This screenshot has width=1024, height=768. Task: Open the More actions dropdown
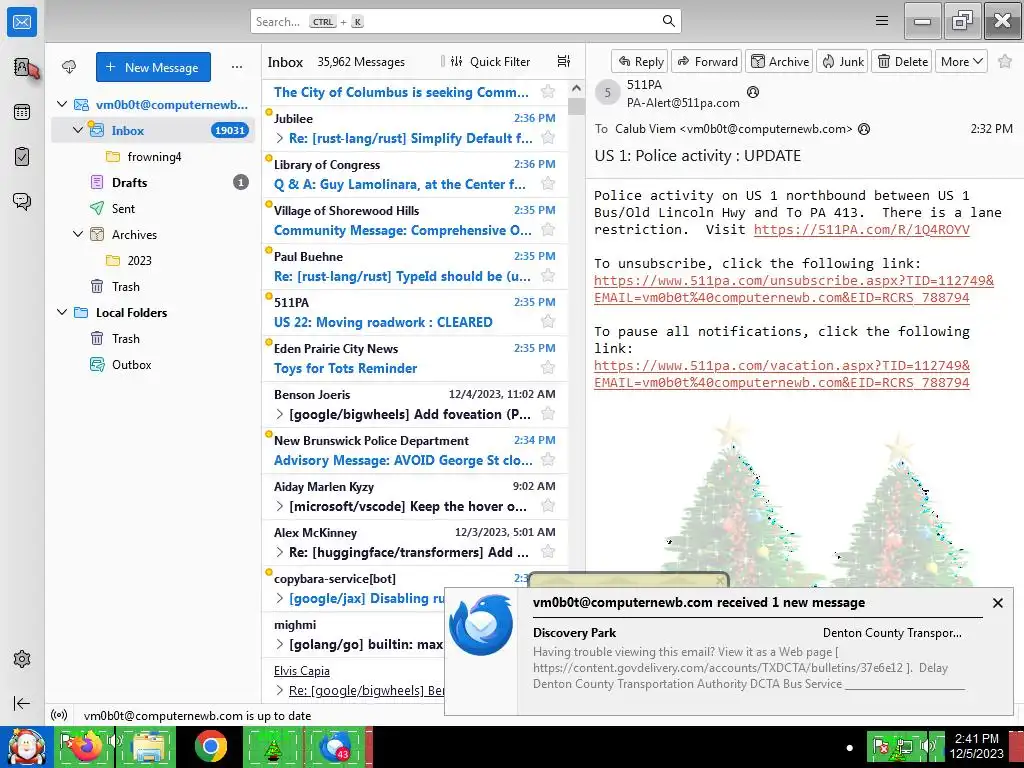pyautogui.click(x=961, y=61)
